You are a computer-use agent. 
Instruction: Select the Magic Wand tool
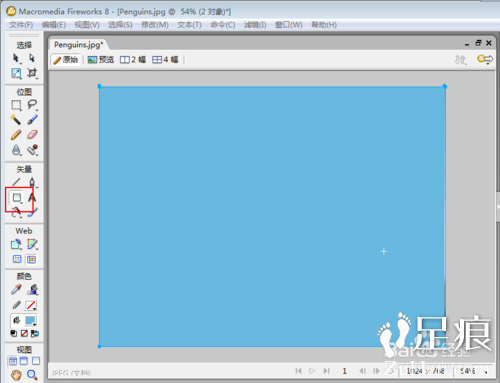(x=16, y=120)
